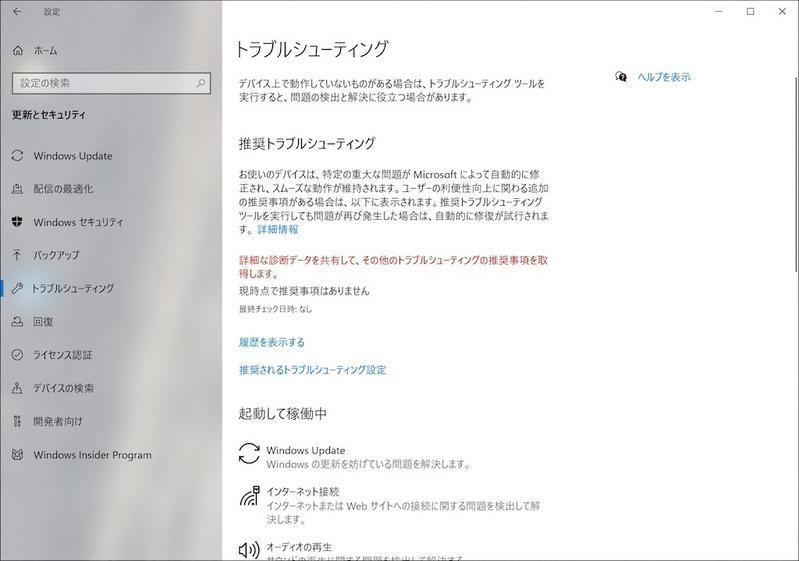
Task: Click 履歴を表示する link
Action: 272,342
